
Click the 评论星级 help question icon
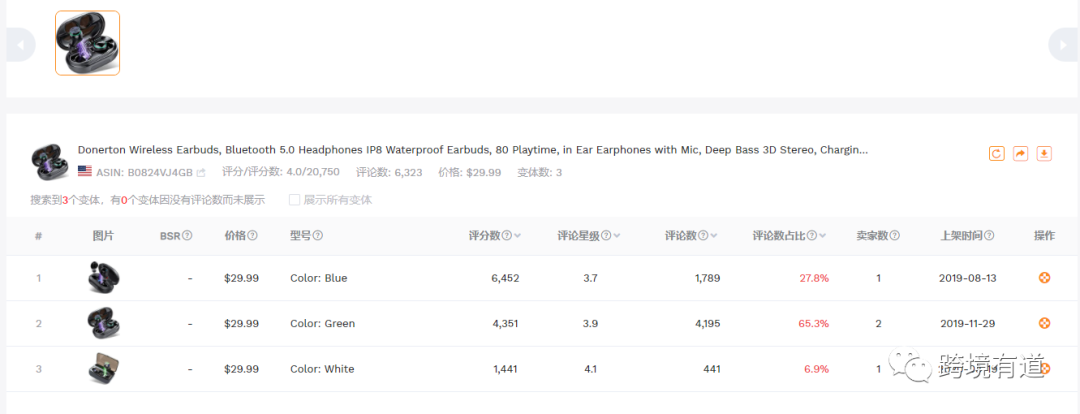click(x=606, y=236)
